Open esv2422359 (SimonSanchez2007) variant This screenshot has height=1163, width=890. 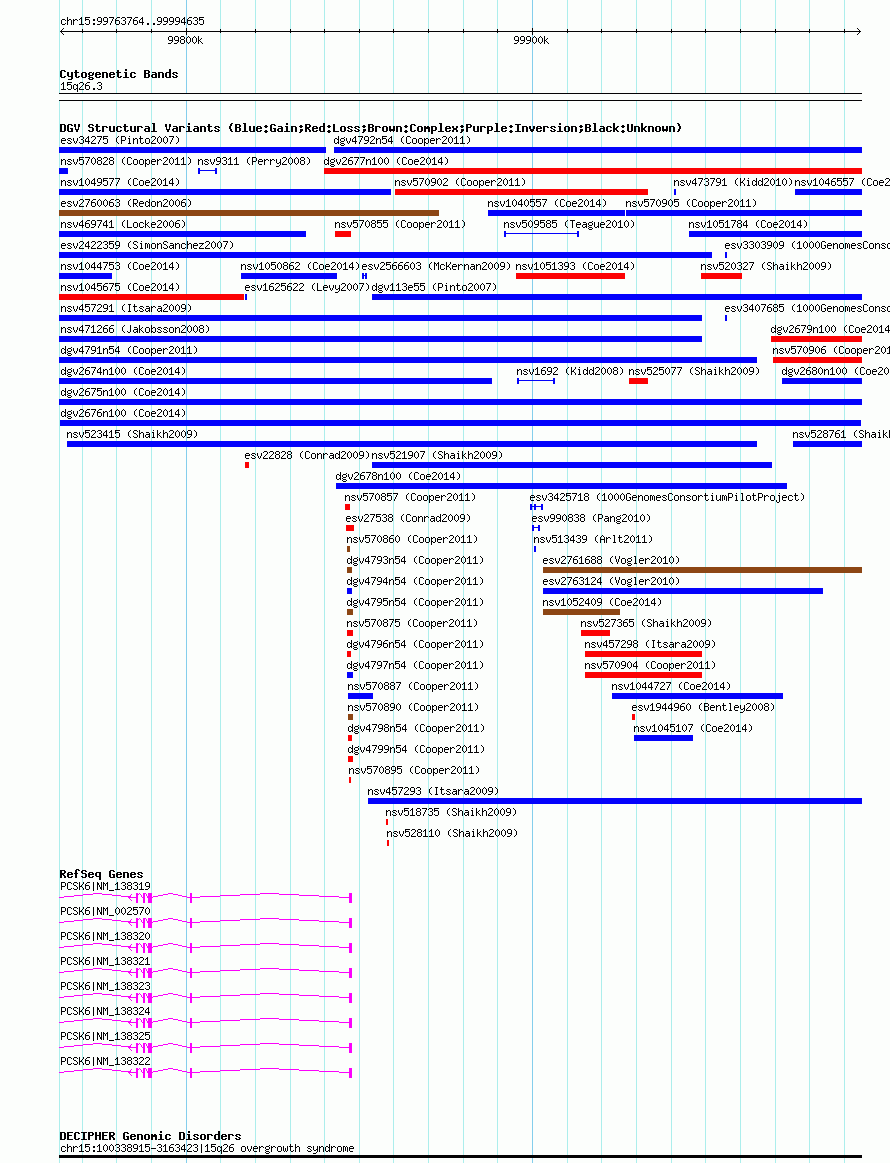coord(147,245)
